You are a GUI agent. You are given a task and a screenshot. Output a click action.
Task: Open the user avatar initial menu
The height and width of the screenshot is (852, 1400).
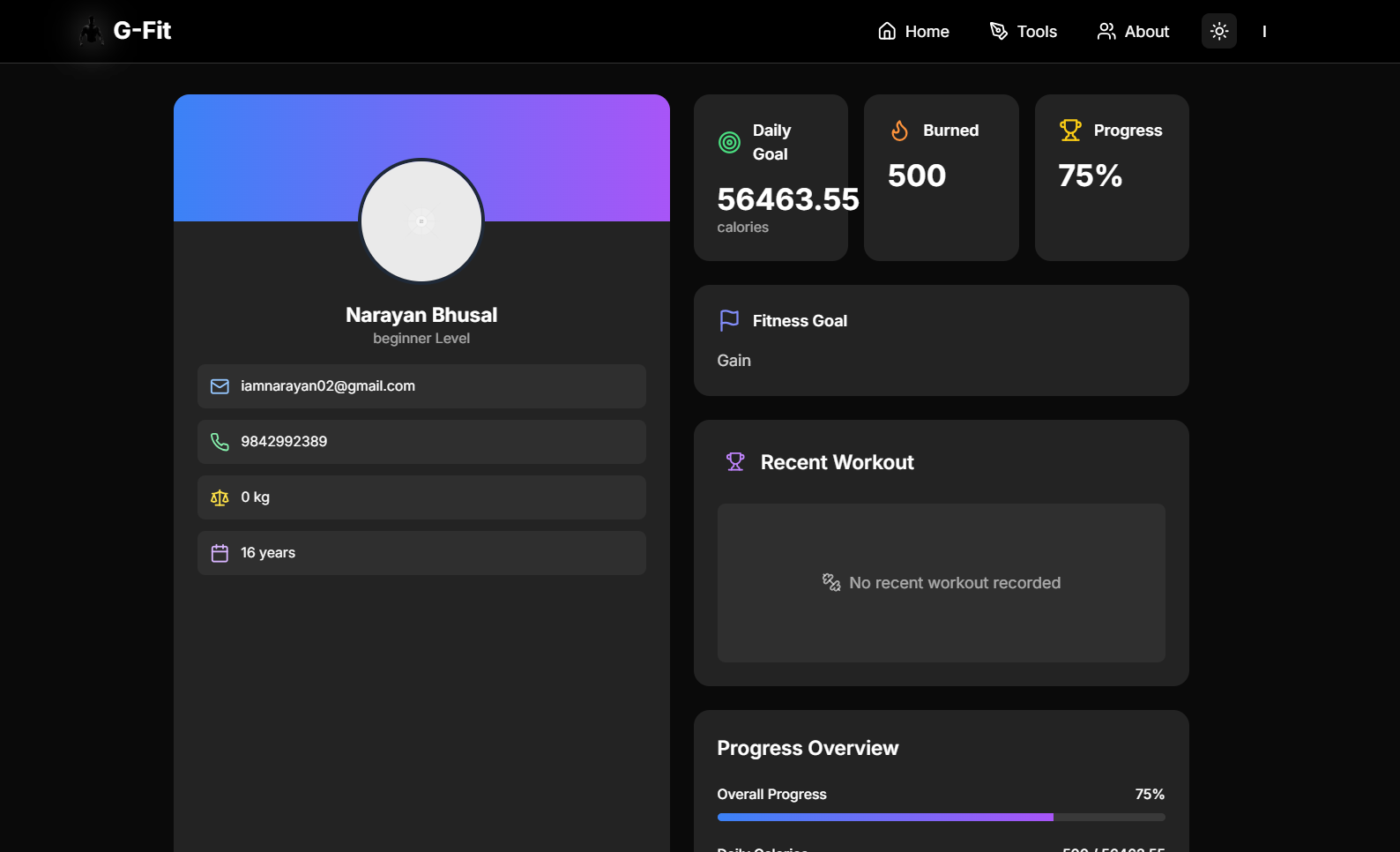point(1264,32)
